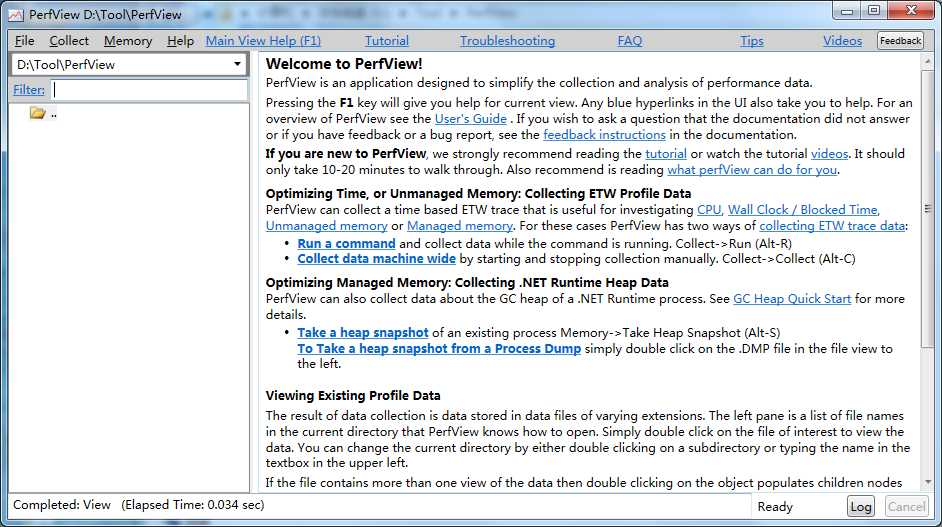Open the tutorial link in welcome text

[x=666, y=153]
